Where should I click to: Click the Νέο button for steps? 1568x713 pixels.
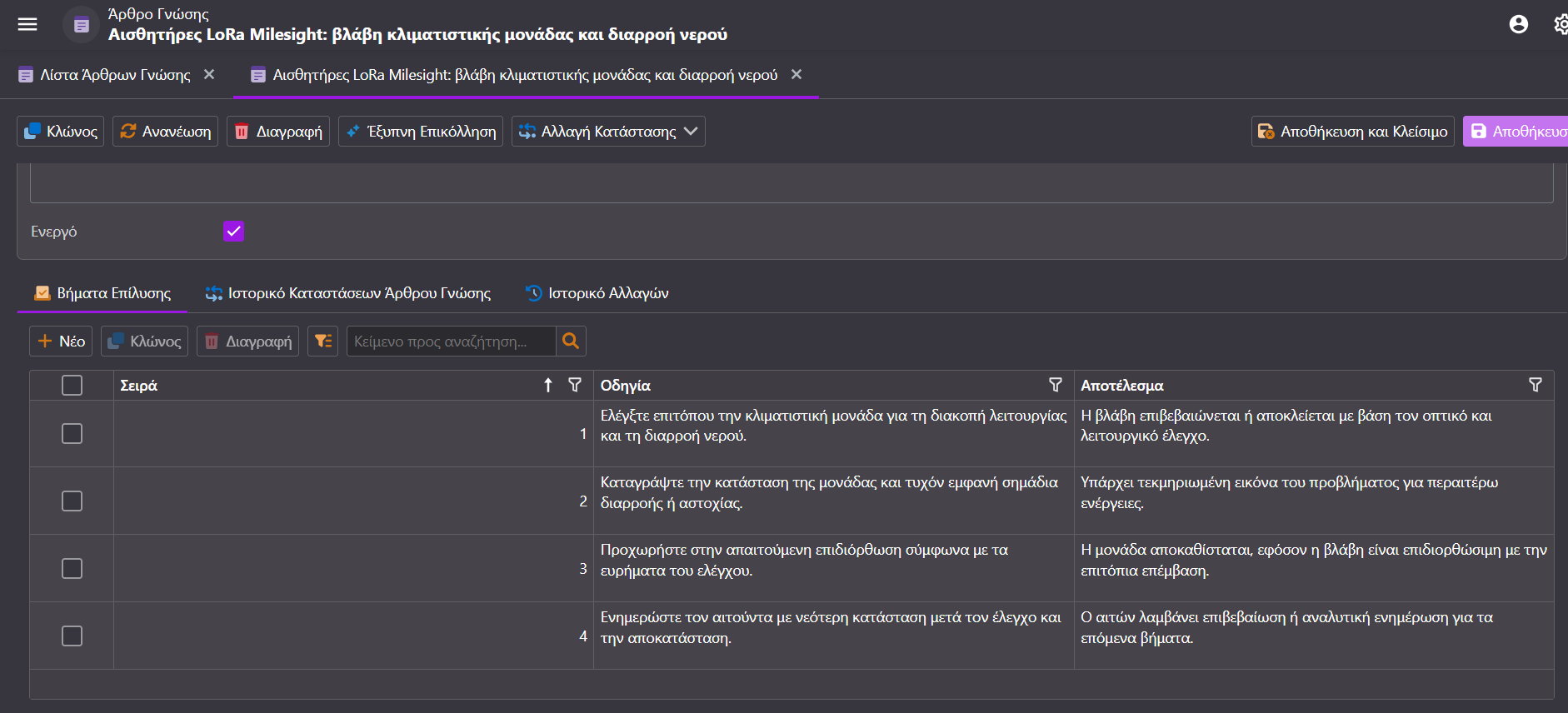[61, 341]
